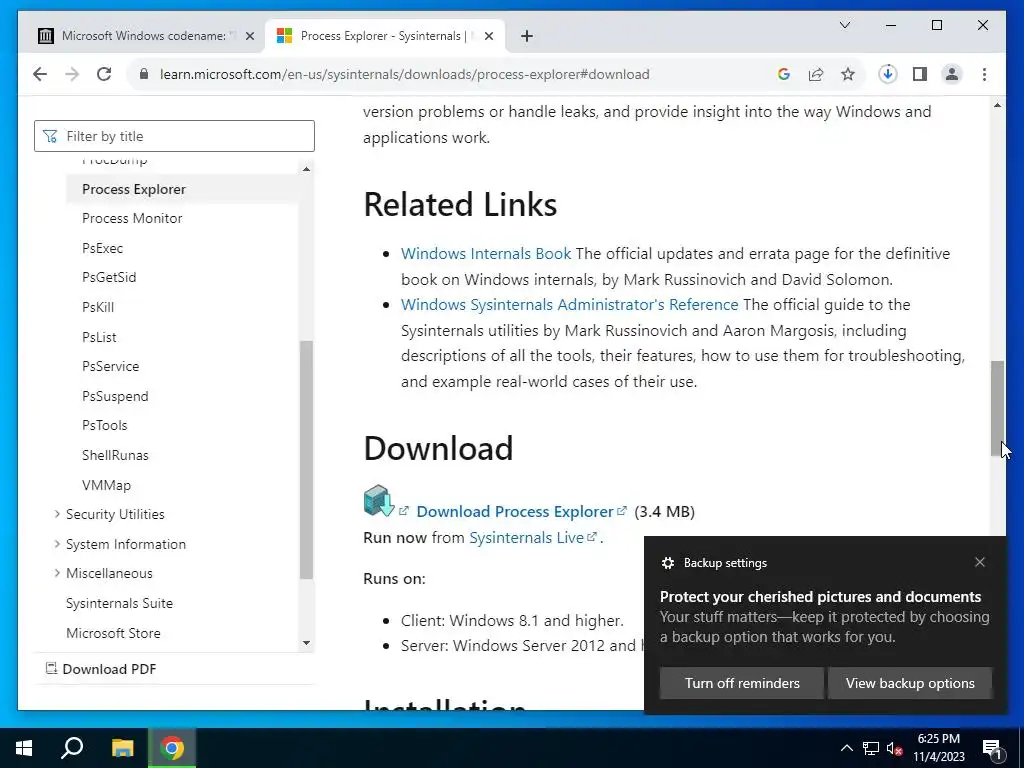Image resolution: width=1024 pixels, height=768 pixels.
Task: Open the Google icon in the address bar
Action: 784,74
